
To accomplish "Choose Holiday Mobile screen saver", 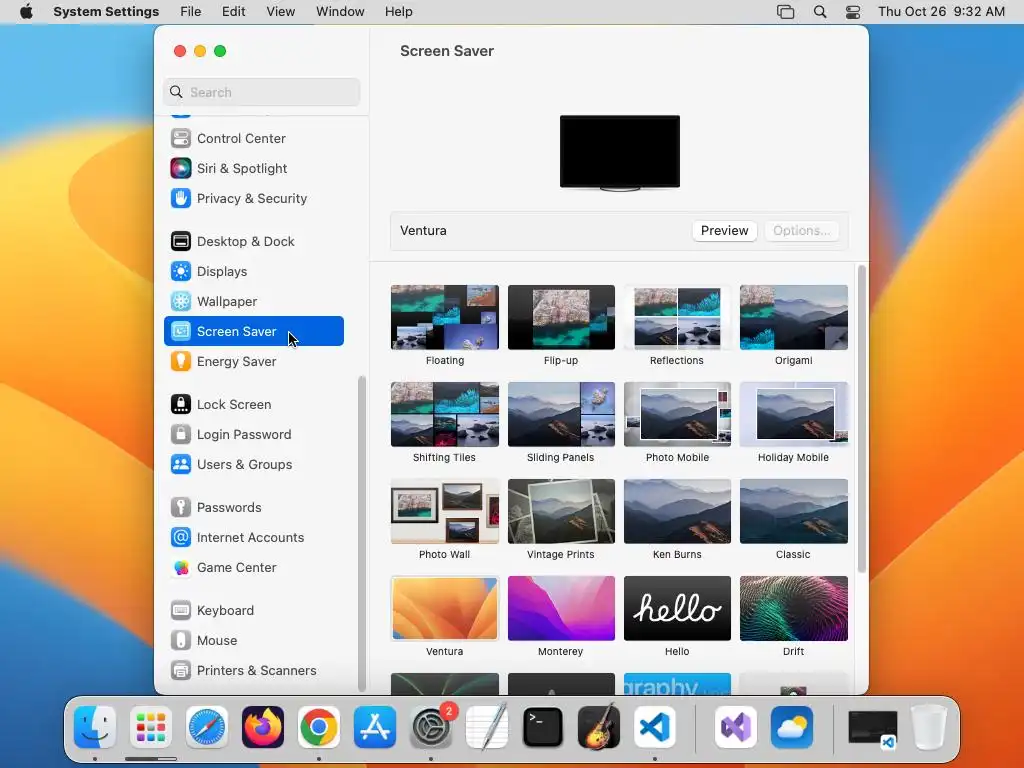I will pyautogui.click(x=793, y=415).
